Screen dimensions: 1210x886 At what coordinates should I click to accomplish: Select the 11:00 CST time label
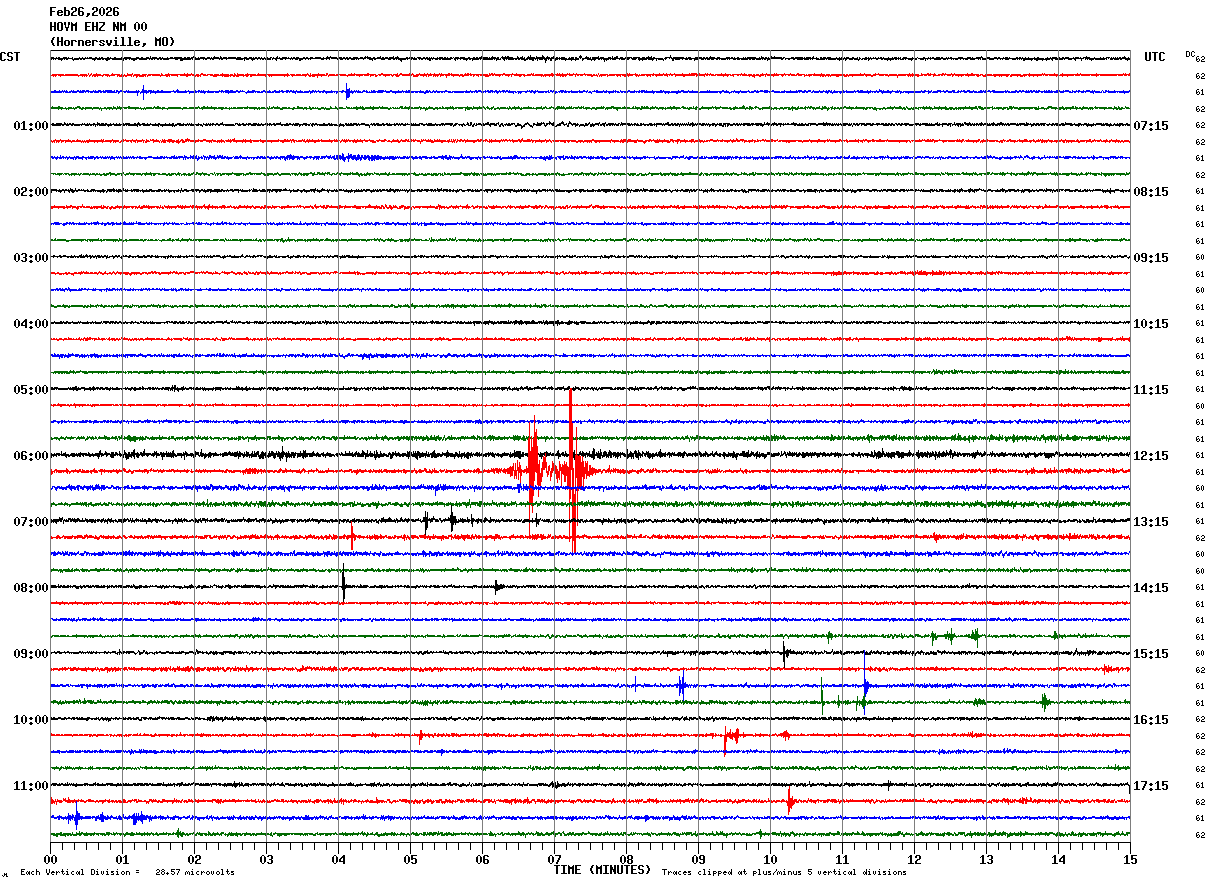[x=31, y=786]
